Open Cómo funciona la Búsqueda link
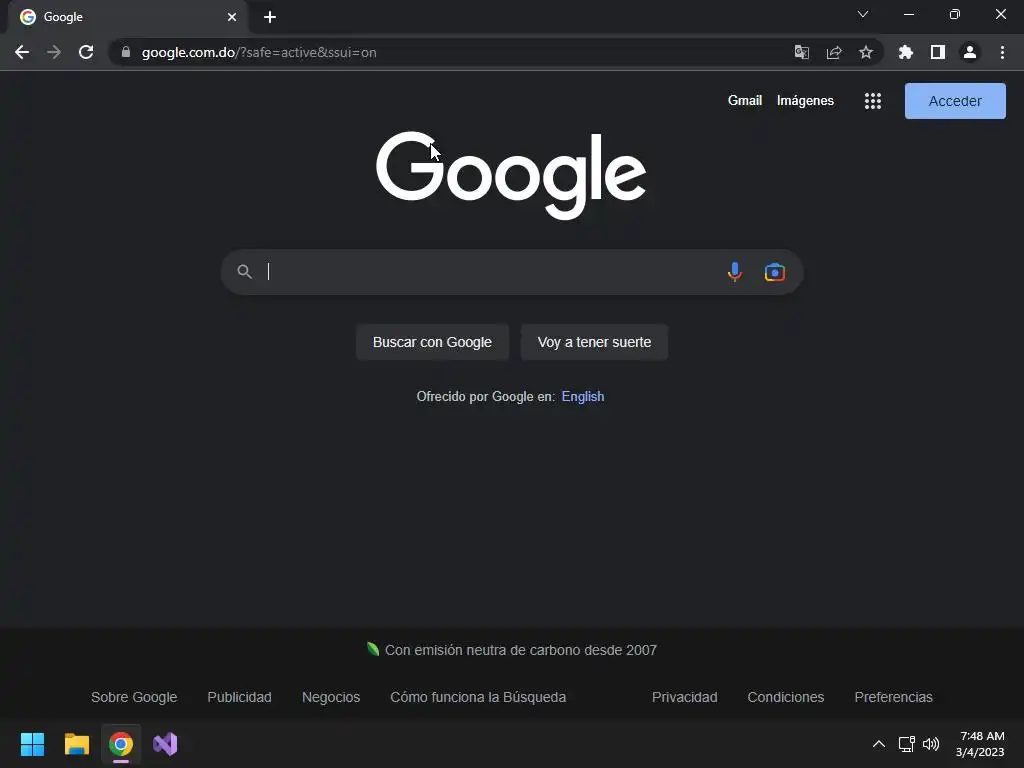This screenshot has height=768, width=1024. [x=478, y=697]
